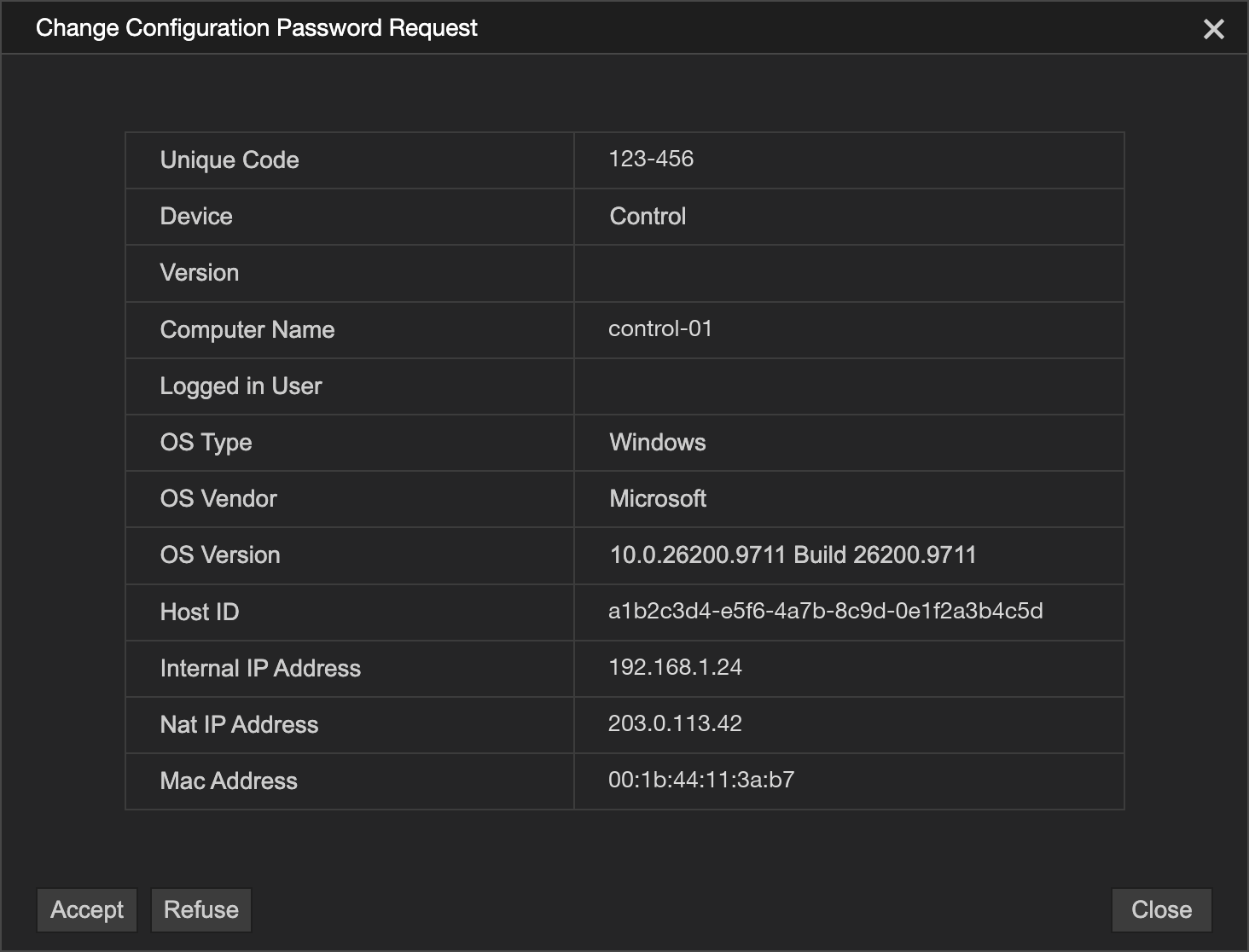The height and width of the screenshot is (952, 1249).
Task: Click the Nat IP Address label
Action: (x=239, y=725)
